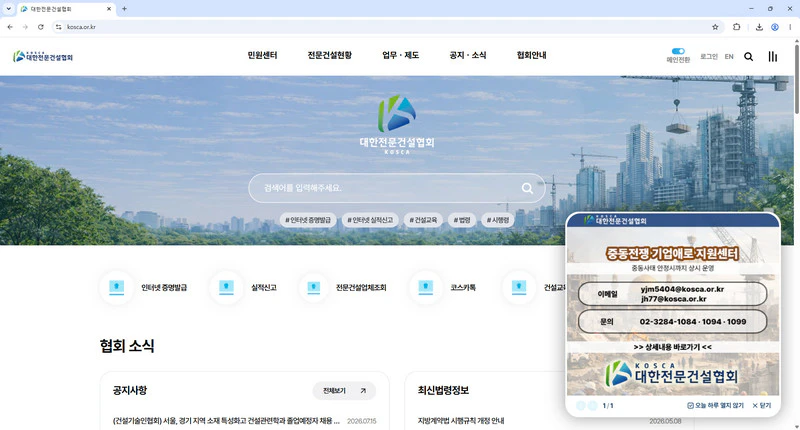Screen dimensions: 800x430
Task: Open the browser downloads icon
Action: tap(759, 27)
